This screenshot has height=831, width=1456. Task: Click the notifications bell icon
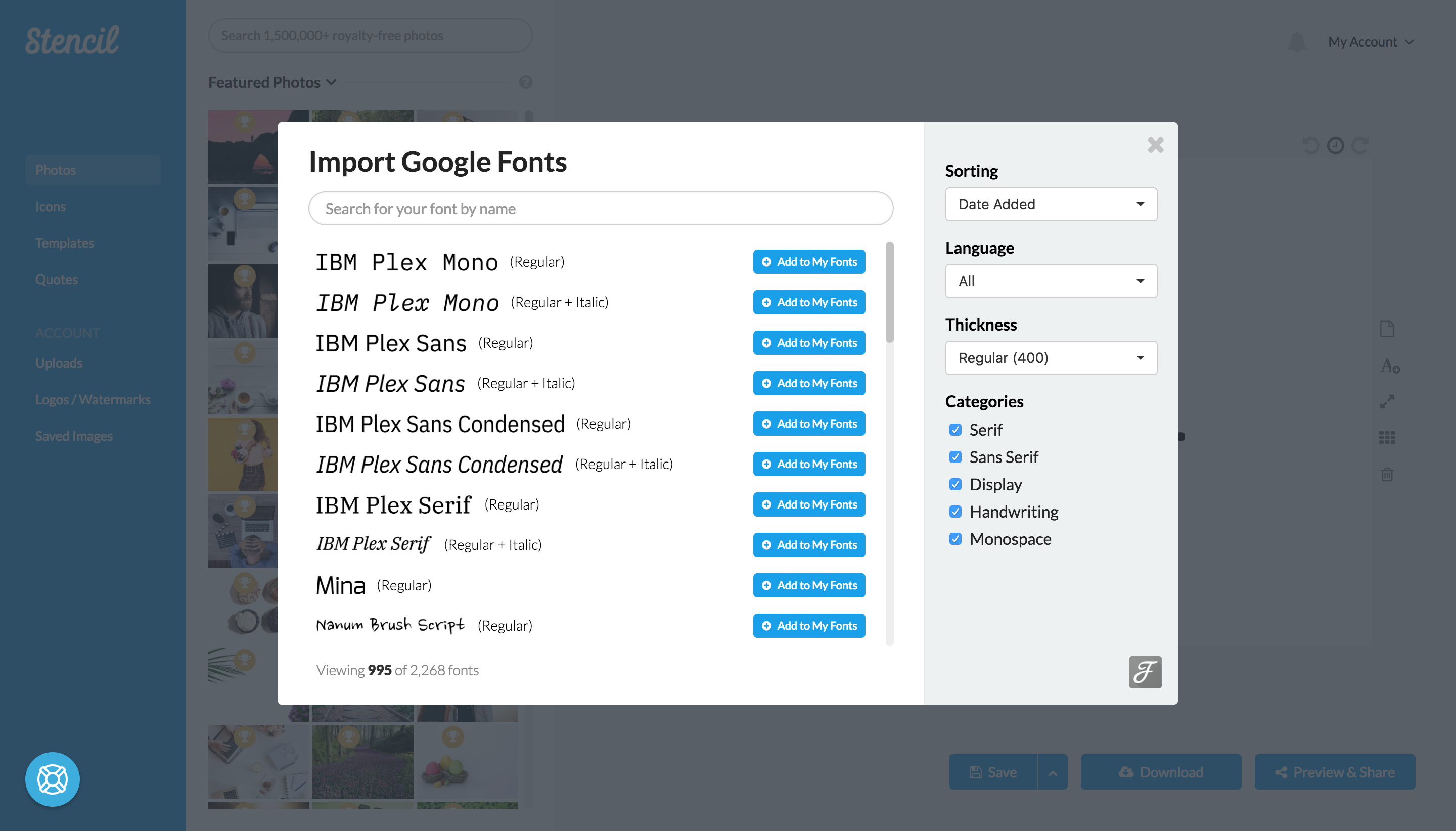(x=1297, y=41)
